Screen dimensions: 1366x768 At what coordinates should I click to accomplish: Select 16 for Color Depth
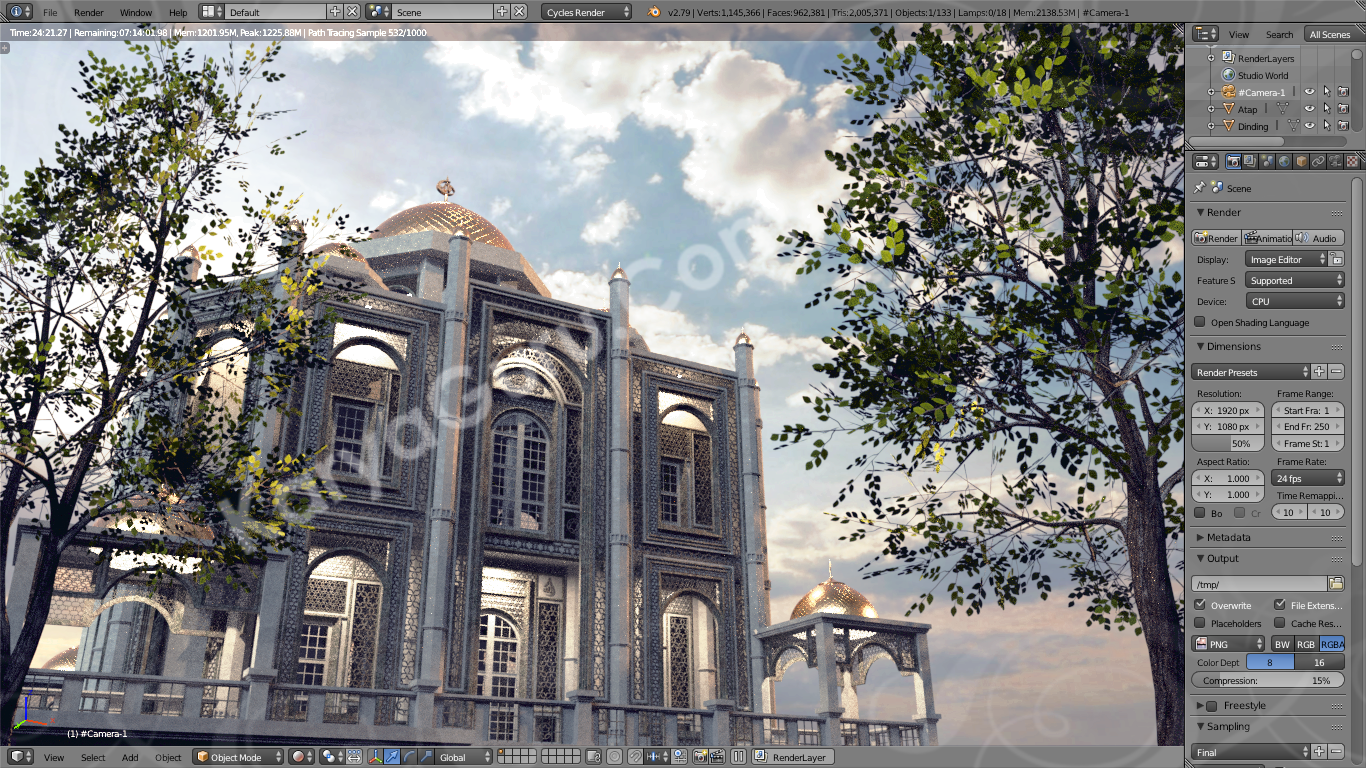(1319, 662)
